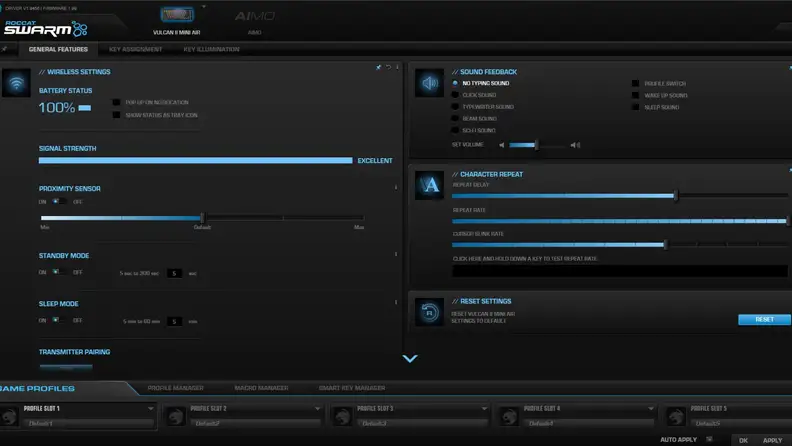This screenshot has height=446, width=792.
Task: Click the Roccat Swarm logo
Action: 45,29
